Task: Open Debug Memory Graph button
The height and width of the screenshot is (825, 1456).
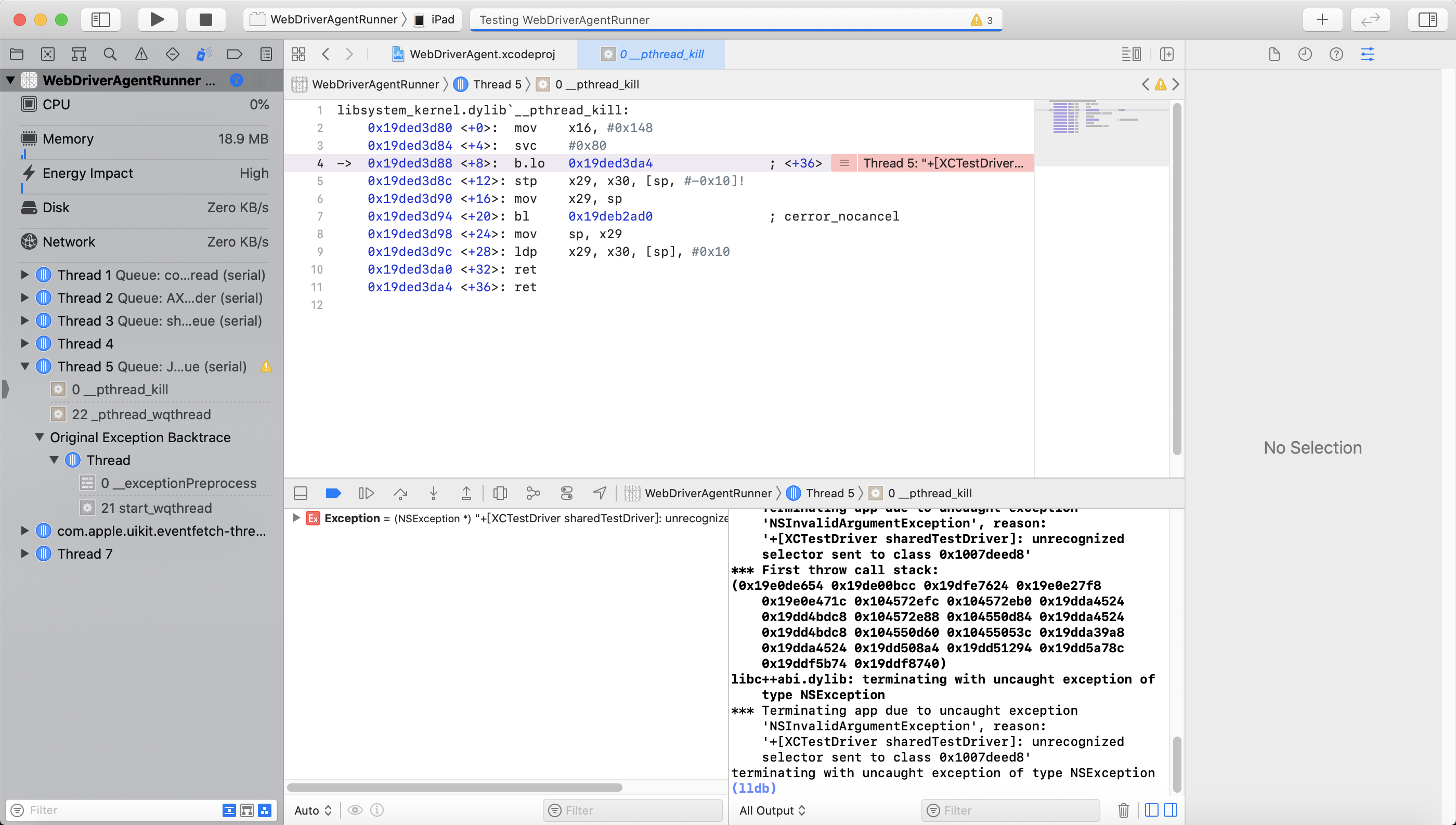Action: pos(533,494)
